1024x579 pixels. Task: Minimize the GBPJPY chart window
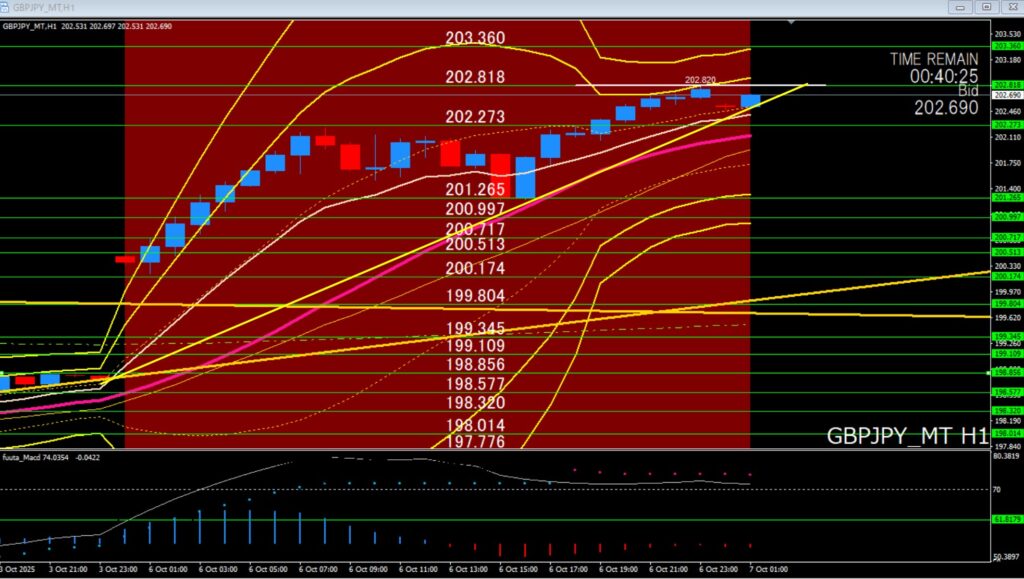[962, 6]
